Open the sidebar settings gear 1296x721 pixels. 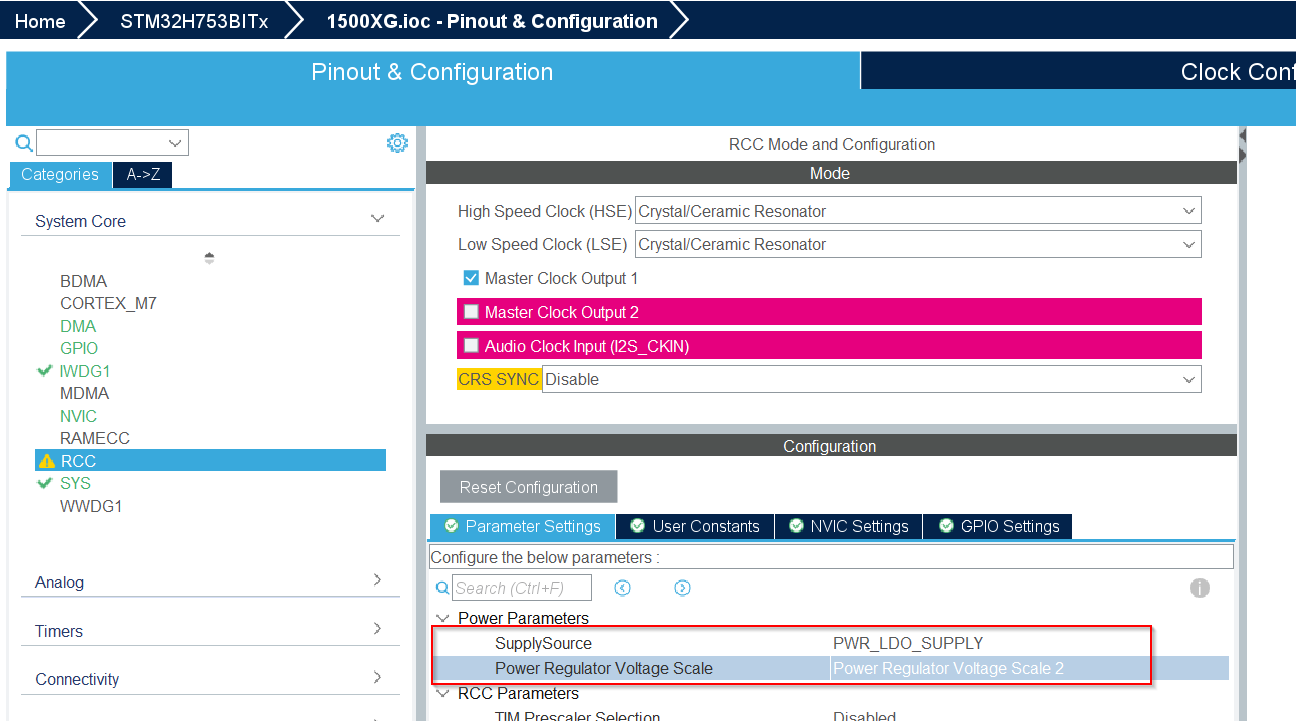click(397, 143)
